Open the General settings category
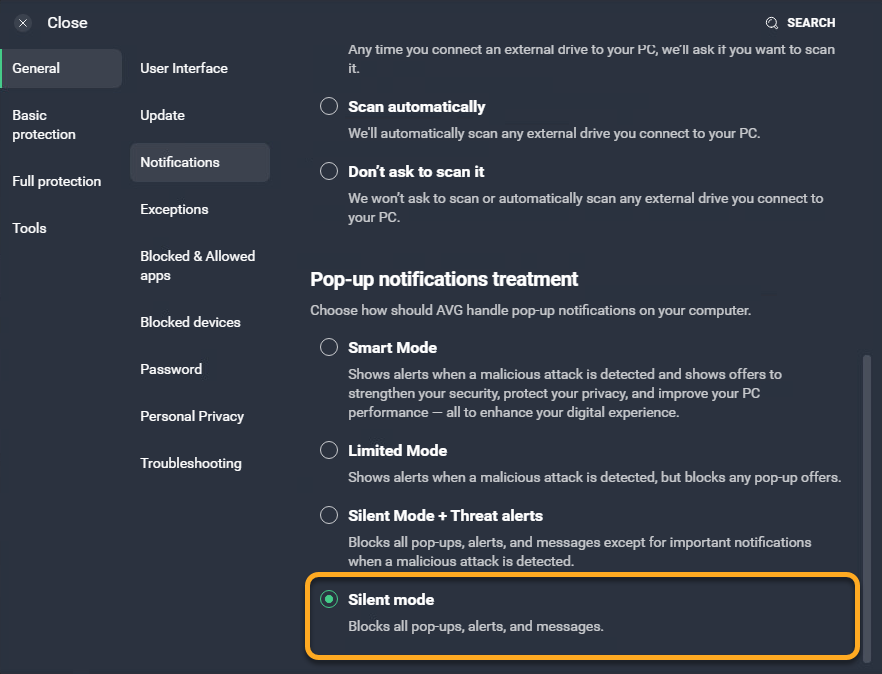The width and height of the screenshot is (882, 674). click(36, 68)
